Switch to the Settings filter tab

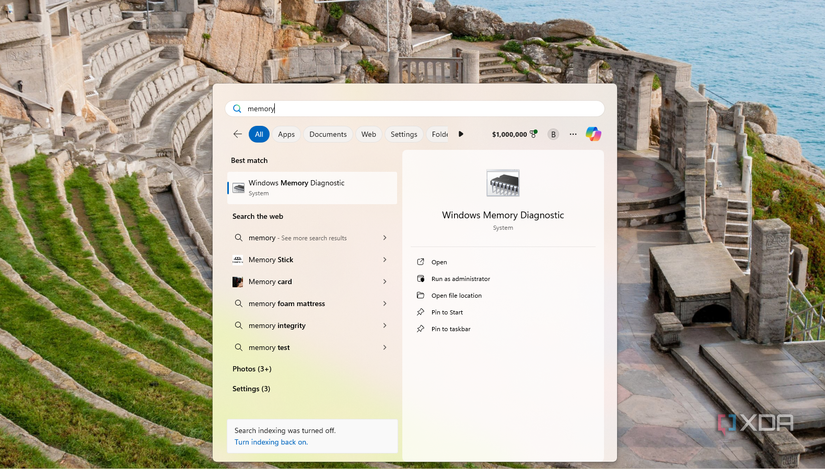click(404, 134)
